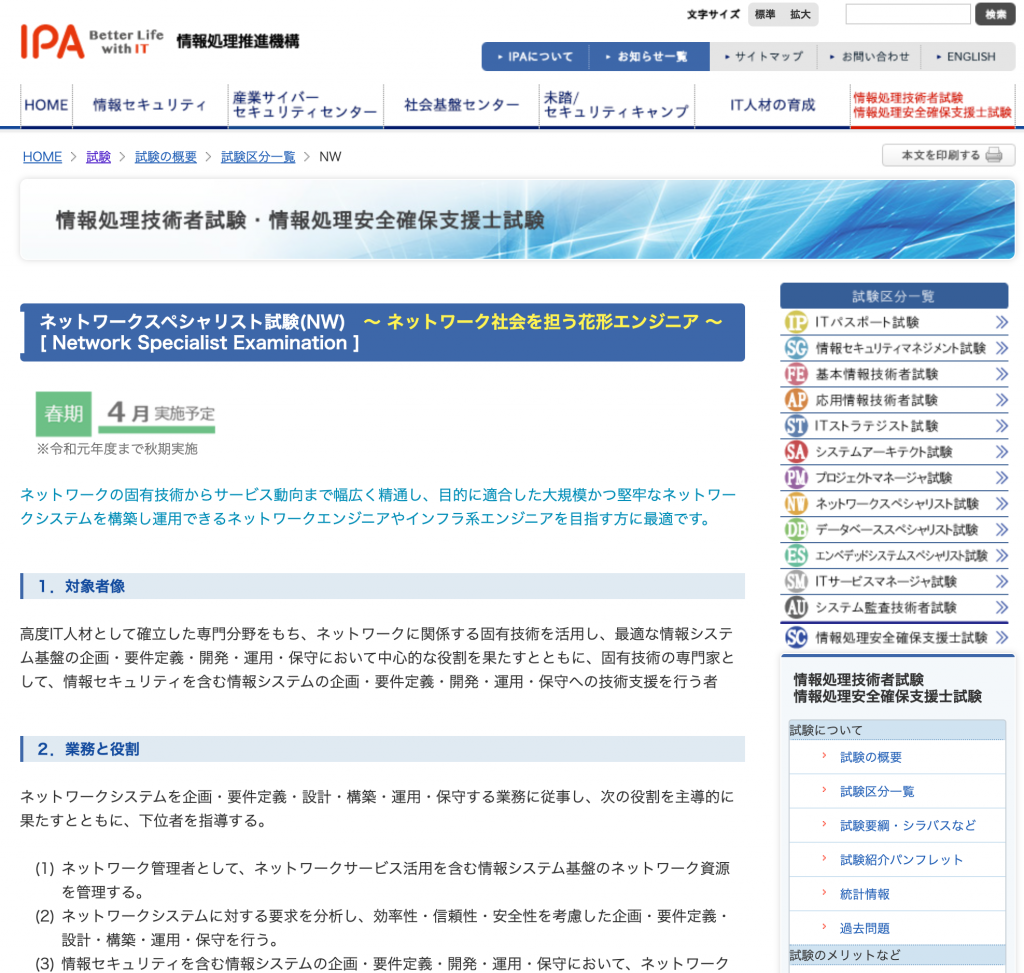Click chevron arrow beside システムアーキテクト試験

tap(1002, 452)
